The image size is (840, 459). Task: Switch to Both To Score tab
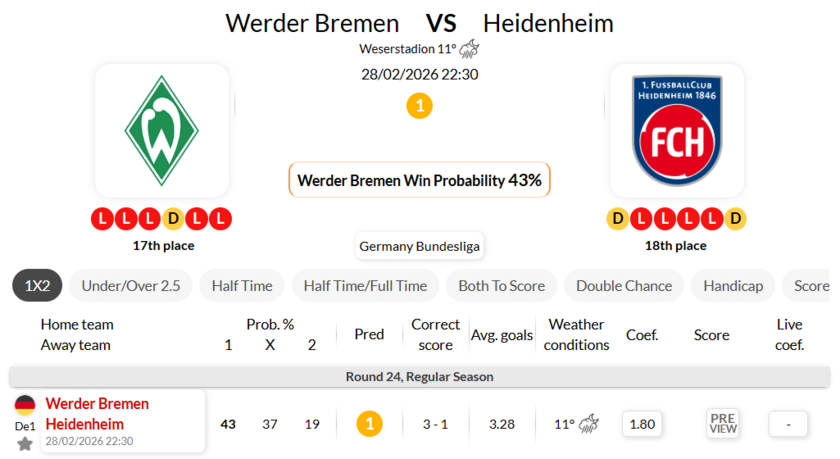click(x=501, y=286)
